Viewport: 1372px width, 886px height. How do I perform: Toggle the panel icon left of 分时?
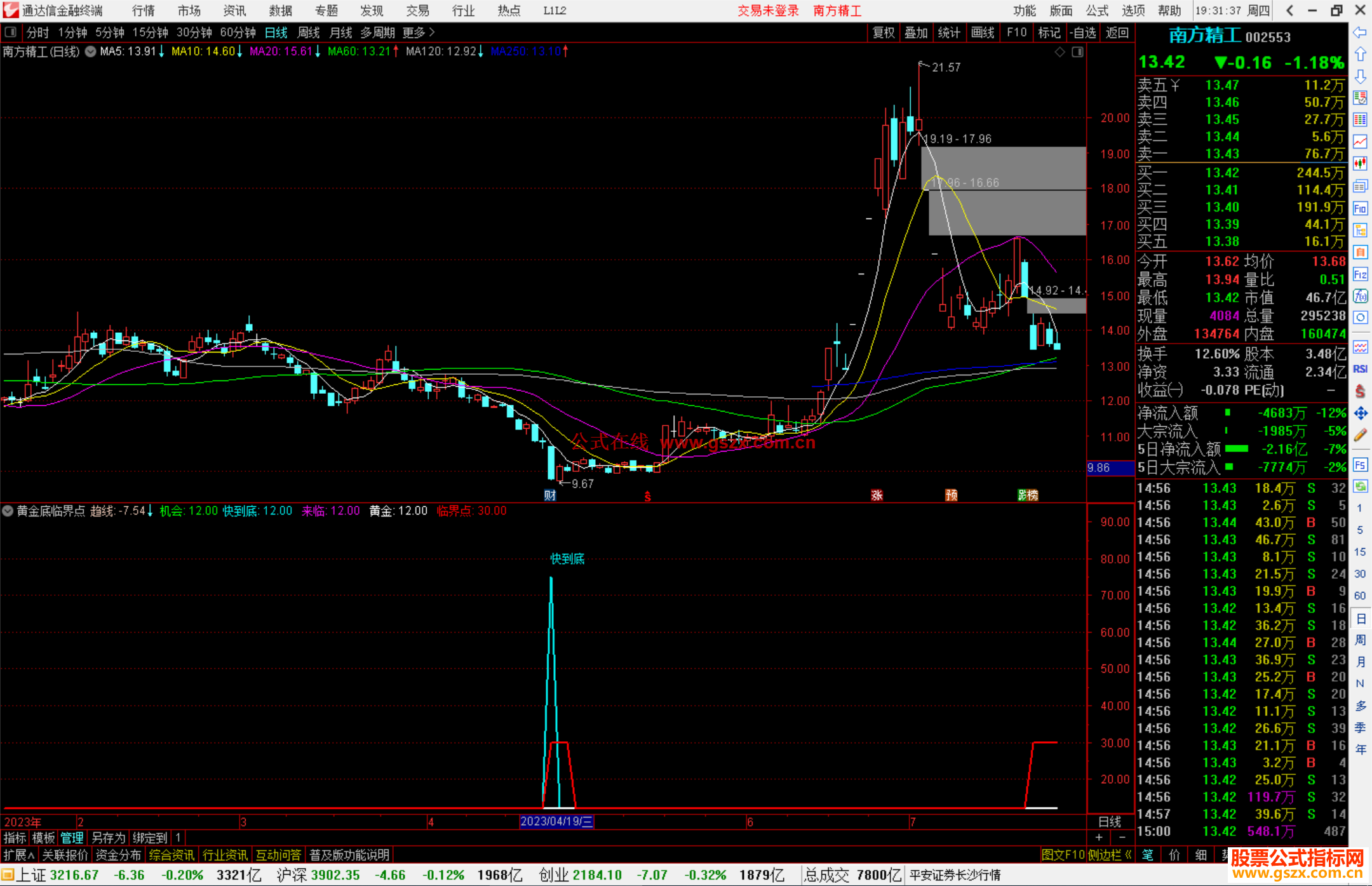coord(10,32)
